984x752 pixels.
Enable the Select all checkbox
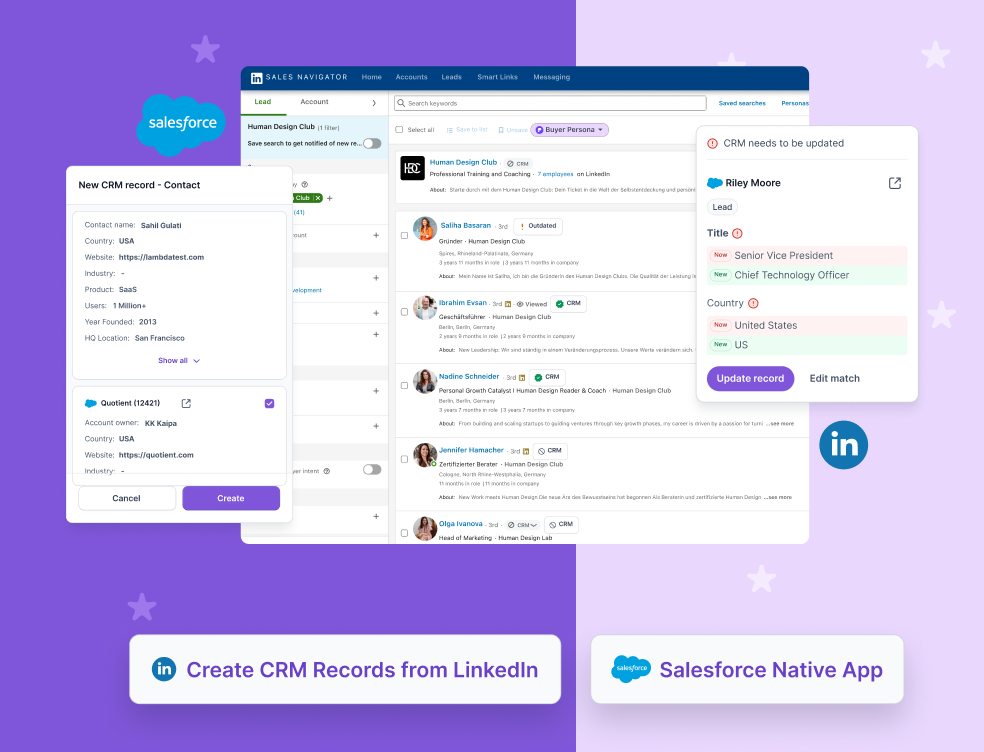click(399, 129)
